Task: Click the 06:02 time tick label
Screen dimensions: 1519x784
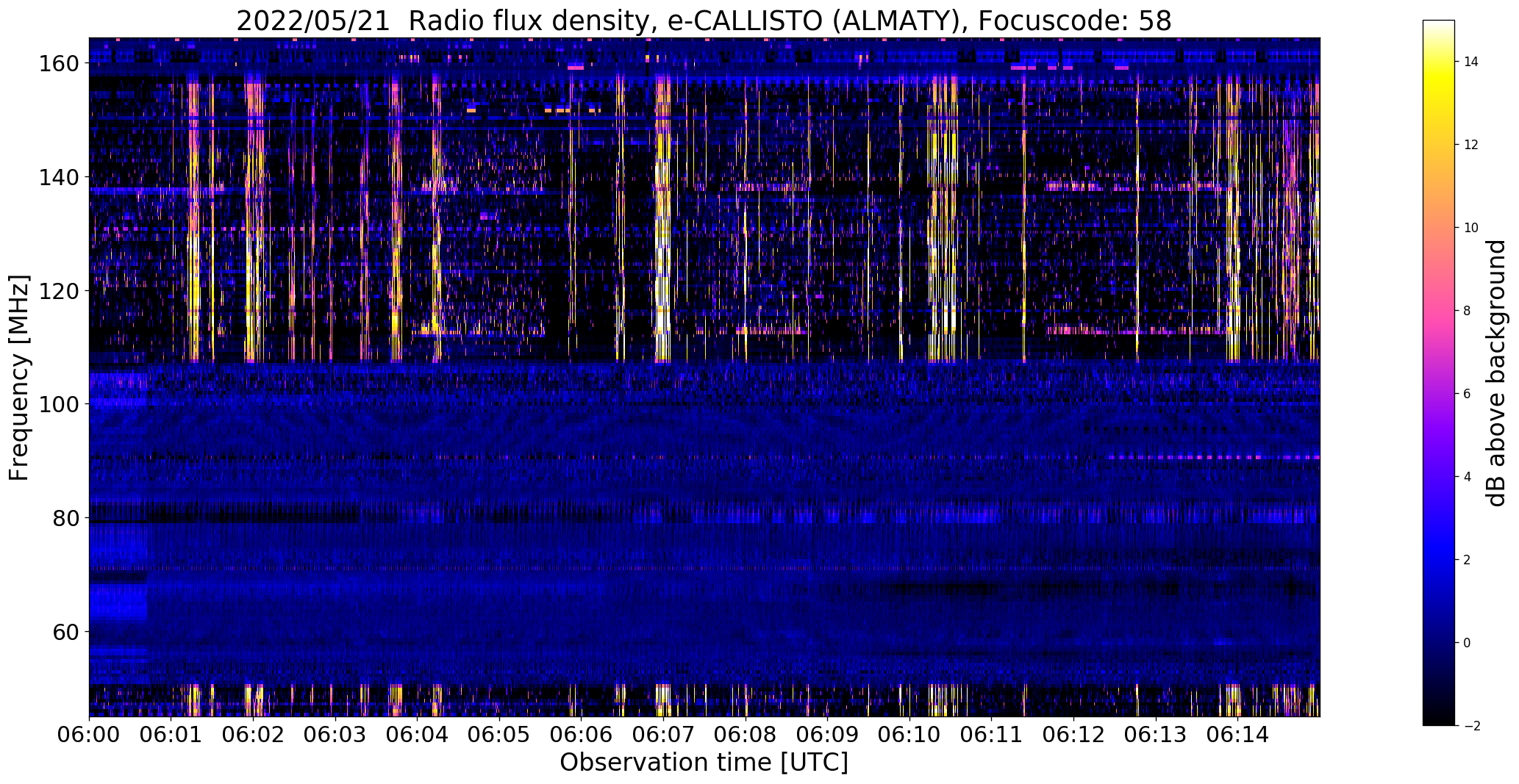Action: 253,734
